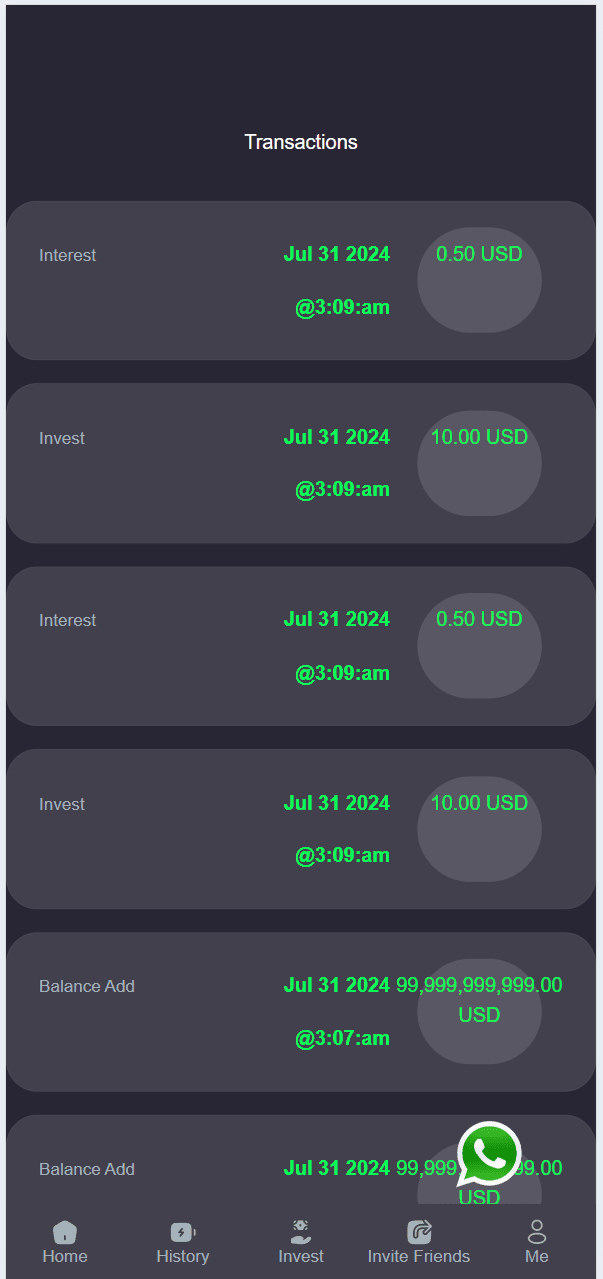This screenshot has height=1279, width=603.
Task: Tap the Home icon in bottom navigation
Action: click(65, 1232)
